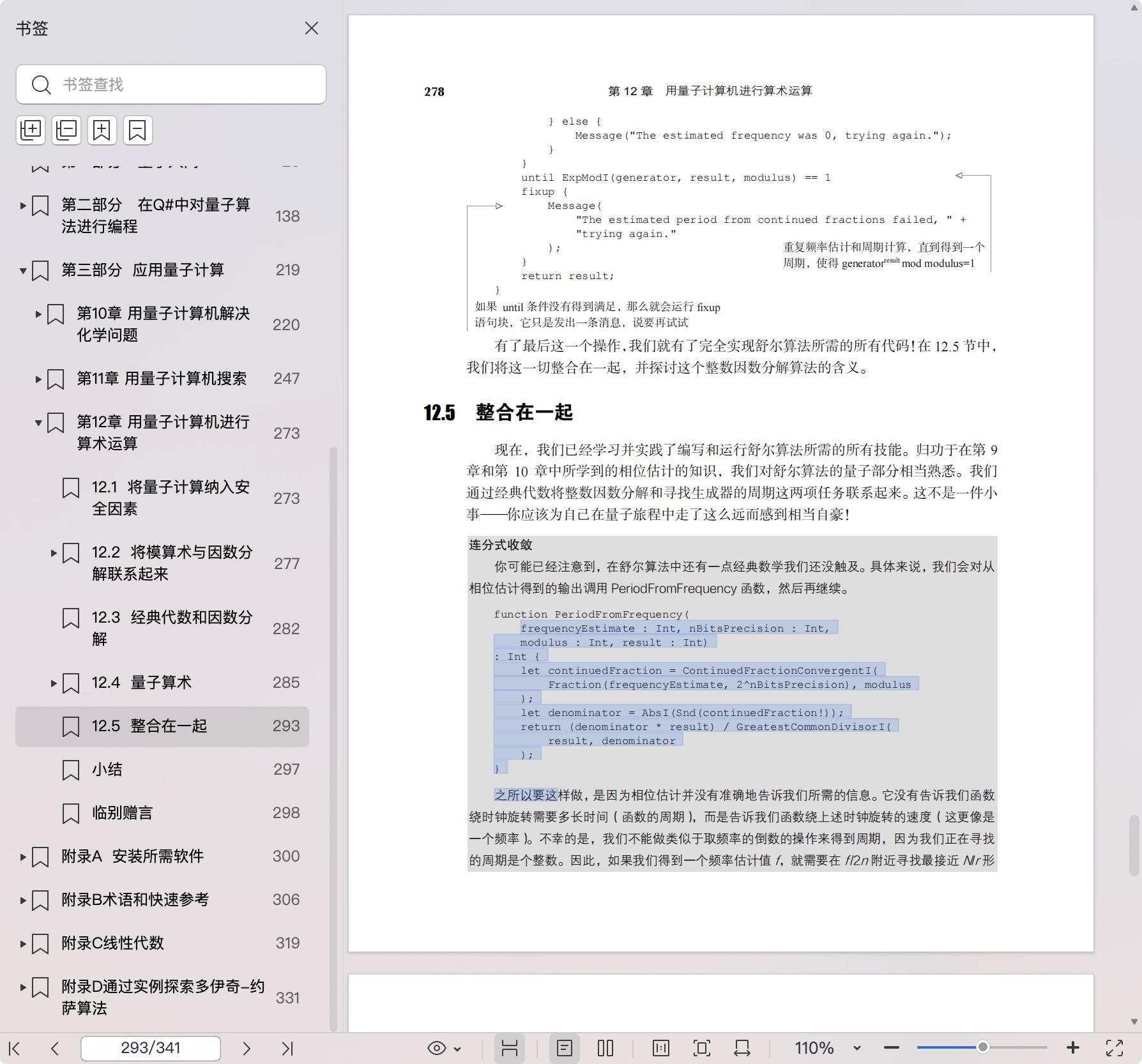1142x1064 pixels.
Task: Click the bookmark icon beside 附录A 安装所需软件
Action: click(x=40, y=857)
